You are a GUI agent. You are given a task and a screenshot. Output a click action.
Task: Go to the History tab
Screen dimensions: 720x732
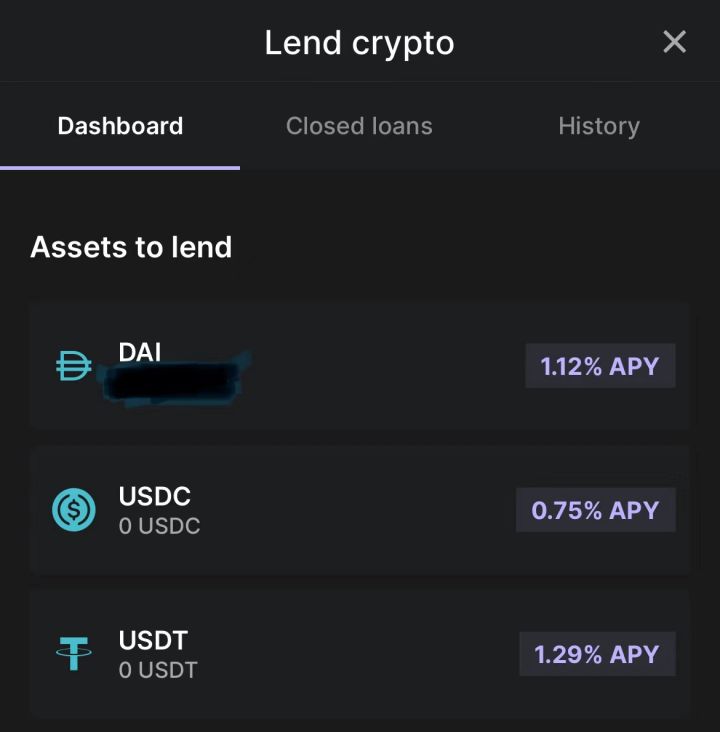point(598,126)
